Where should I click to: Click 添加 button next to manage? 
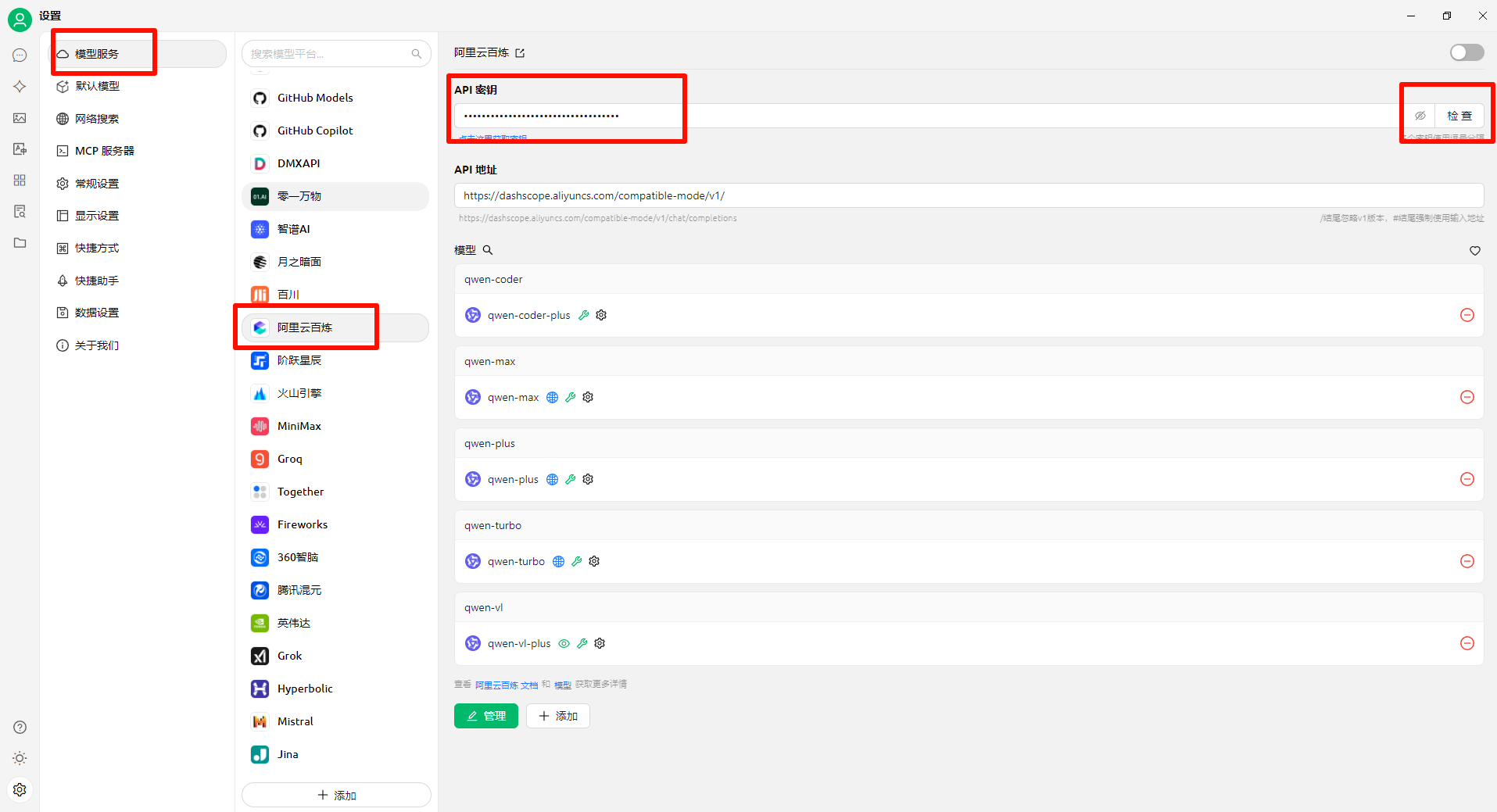point(558,716)
